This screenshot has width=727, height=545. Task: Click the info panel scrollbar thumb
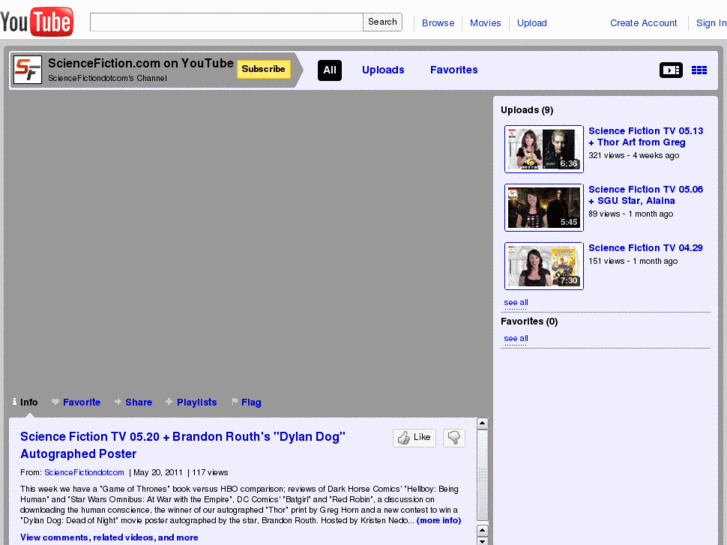point(482,475)
